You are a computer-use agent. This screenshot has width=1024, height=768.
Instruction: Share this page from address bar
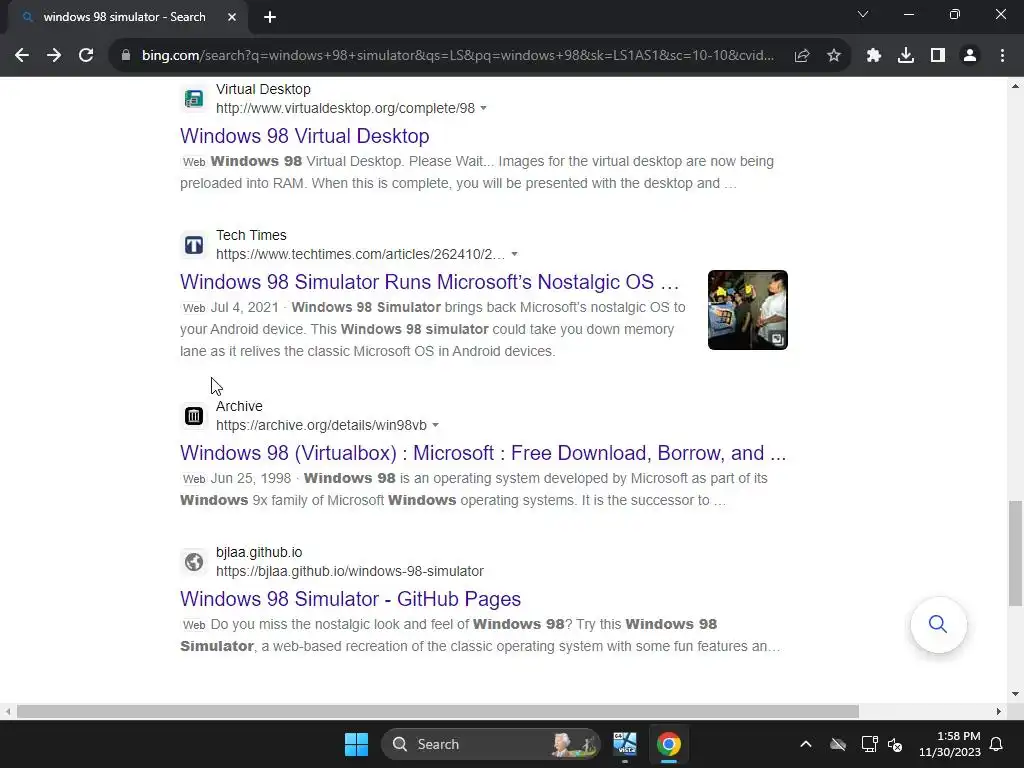click(x=802, y=56)
